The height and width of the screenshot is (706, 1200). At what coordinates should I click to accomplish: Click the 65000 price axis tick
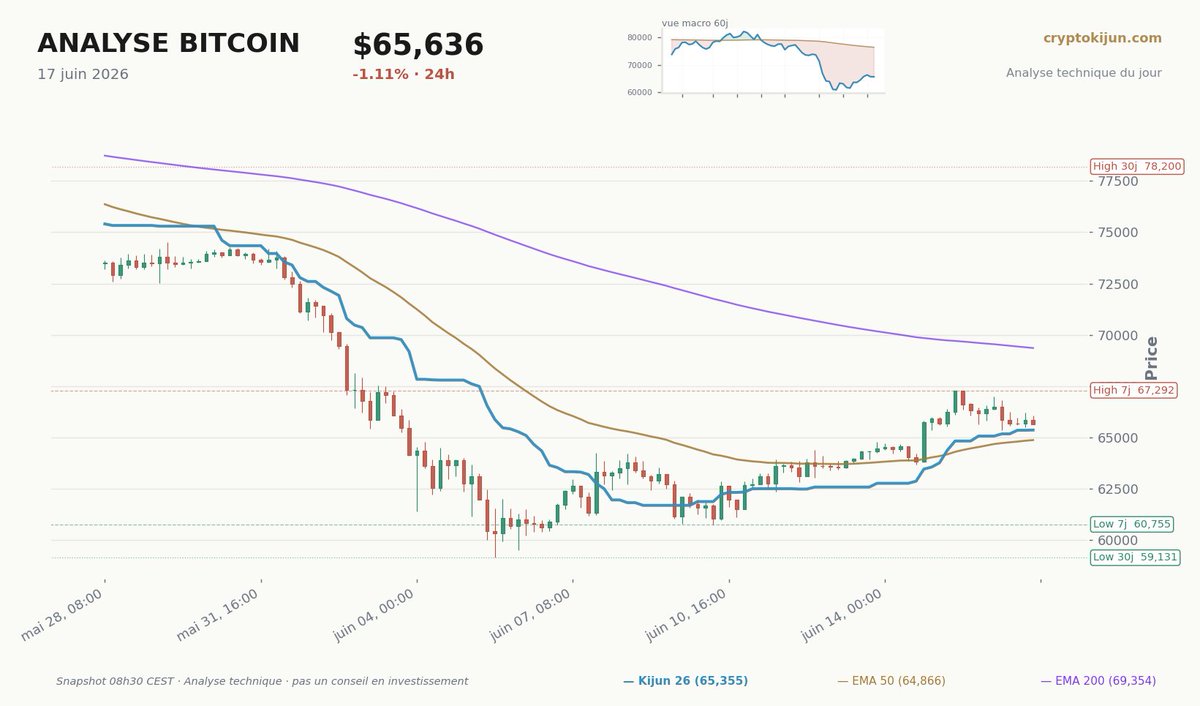click(x=1117, y=438)
